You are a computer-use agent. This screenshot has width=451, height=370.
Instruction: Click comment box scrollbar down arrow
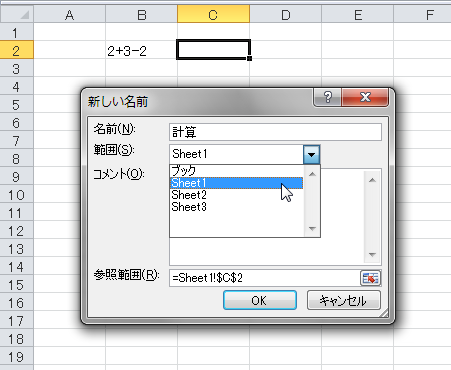tap(372, 255)
